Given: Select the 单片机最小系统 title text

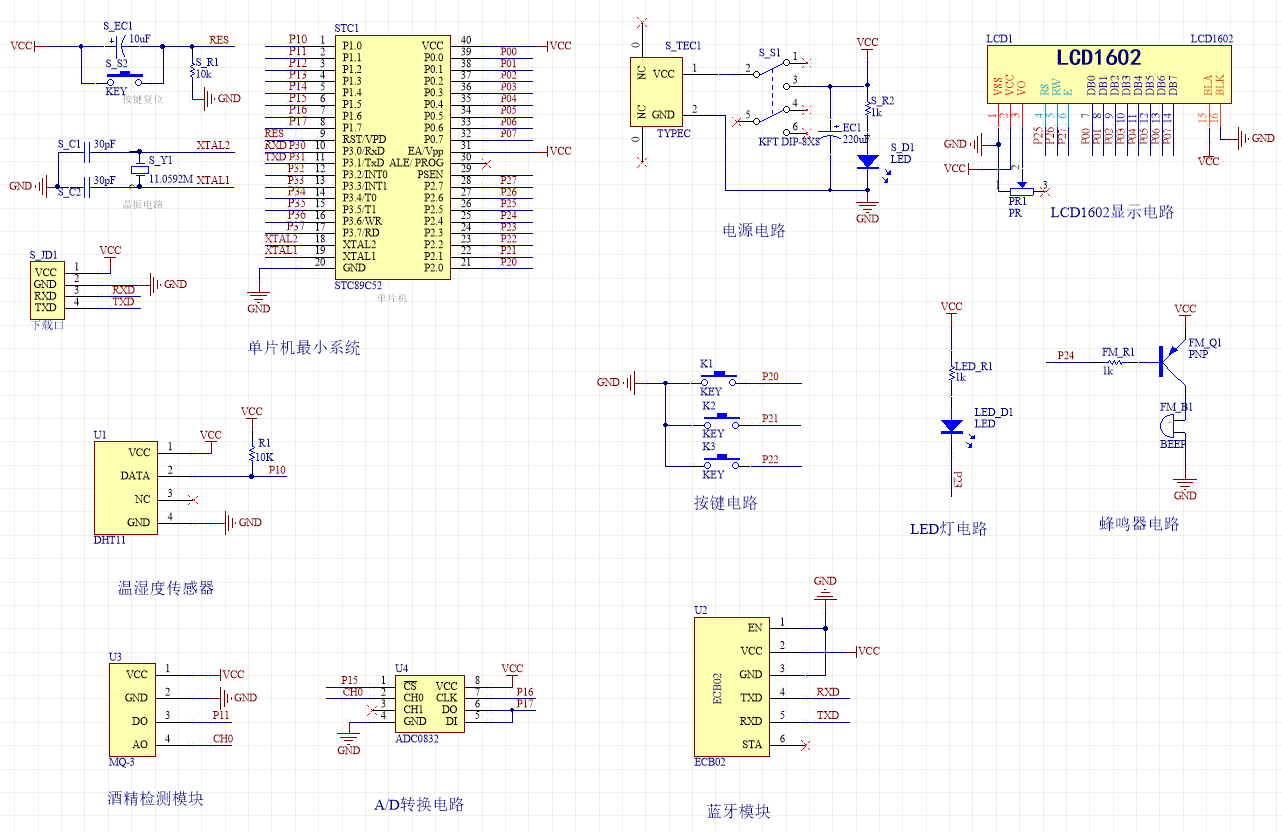Looking at the screenshot, I should [304, 348].
